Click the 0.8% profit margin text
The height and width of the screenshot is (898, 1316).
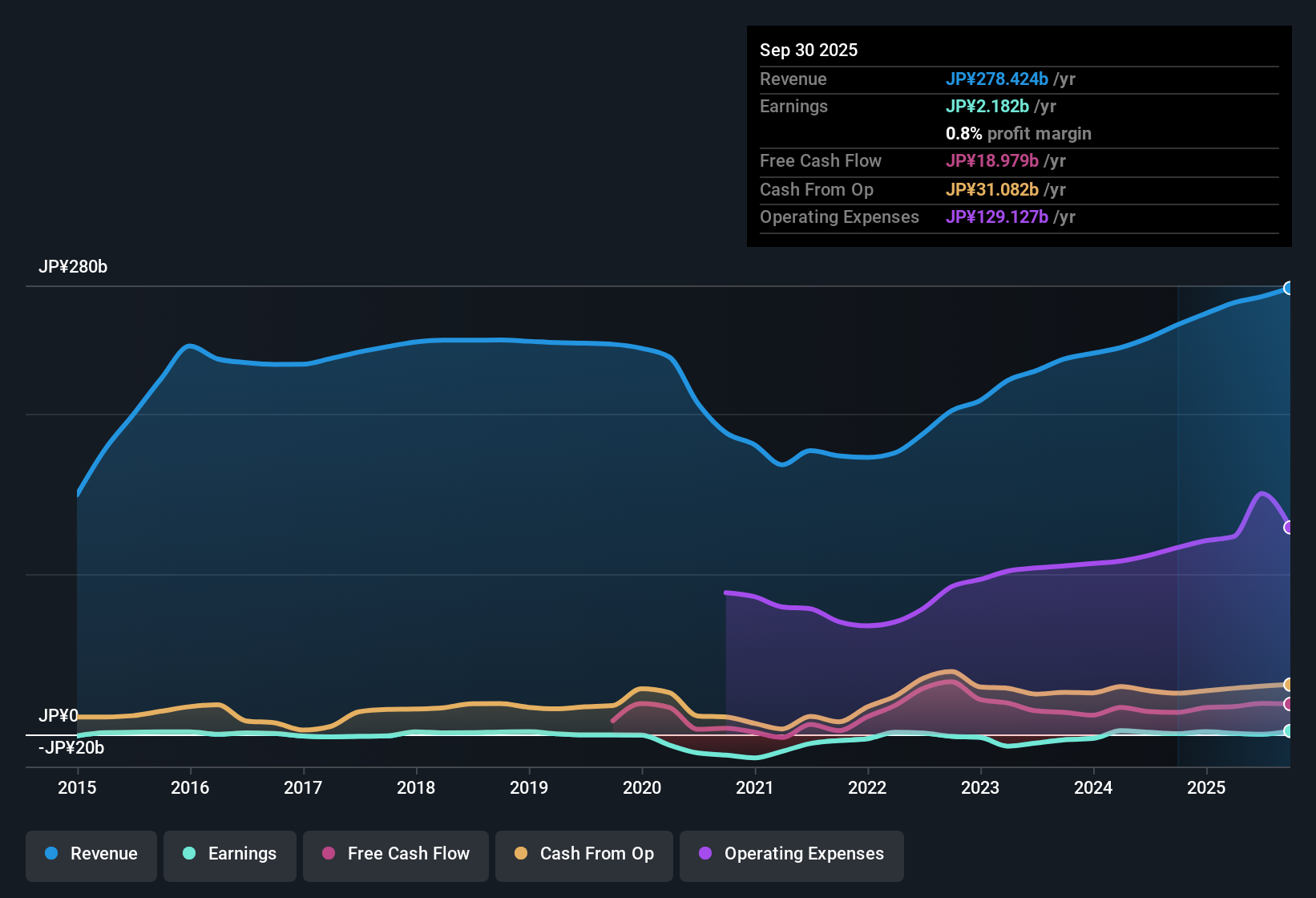click(x=1019, y=134)
